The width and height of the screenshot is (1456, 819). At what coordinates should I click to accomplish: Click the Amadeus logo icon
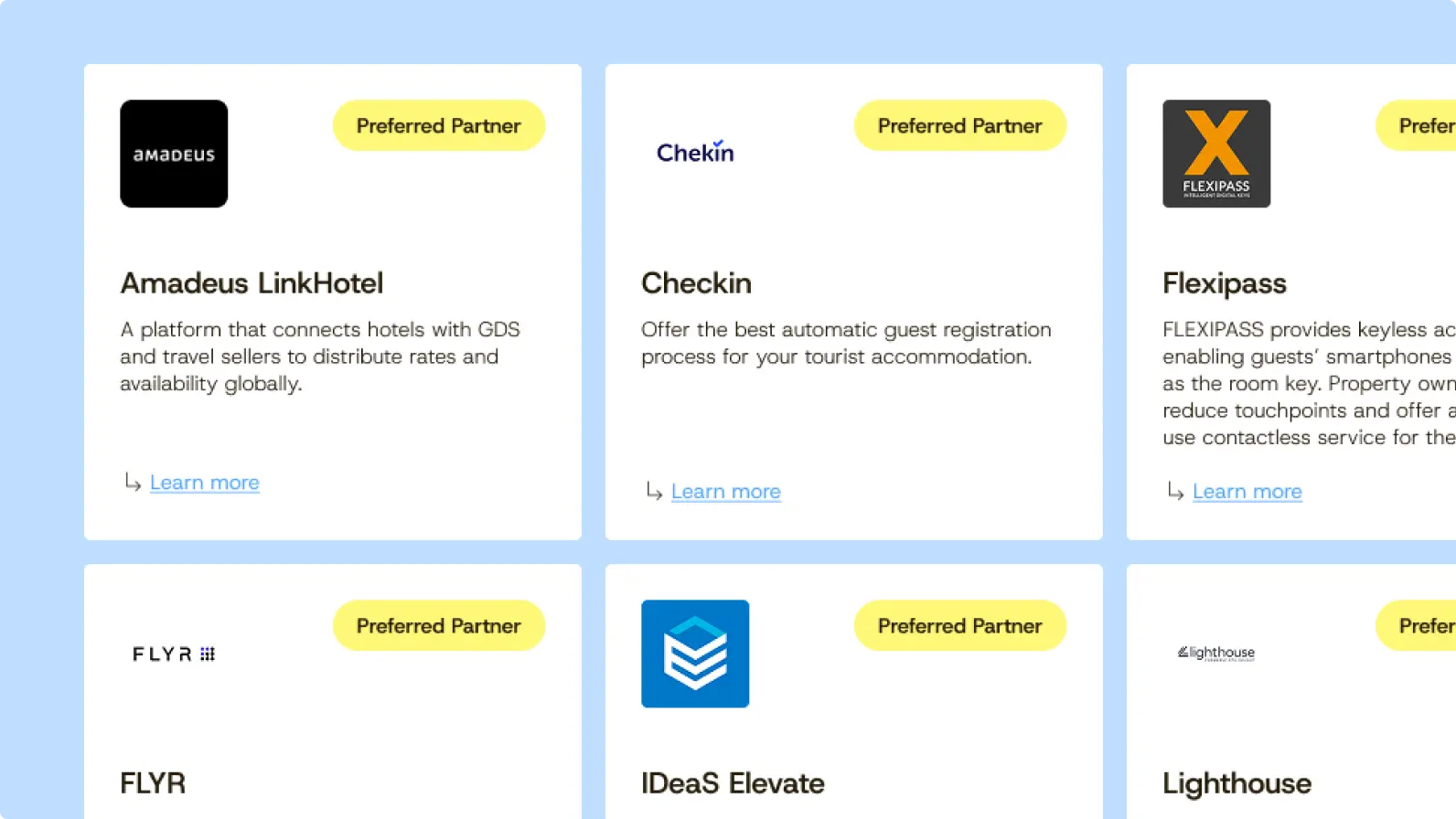(x=174, y=154)
